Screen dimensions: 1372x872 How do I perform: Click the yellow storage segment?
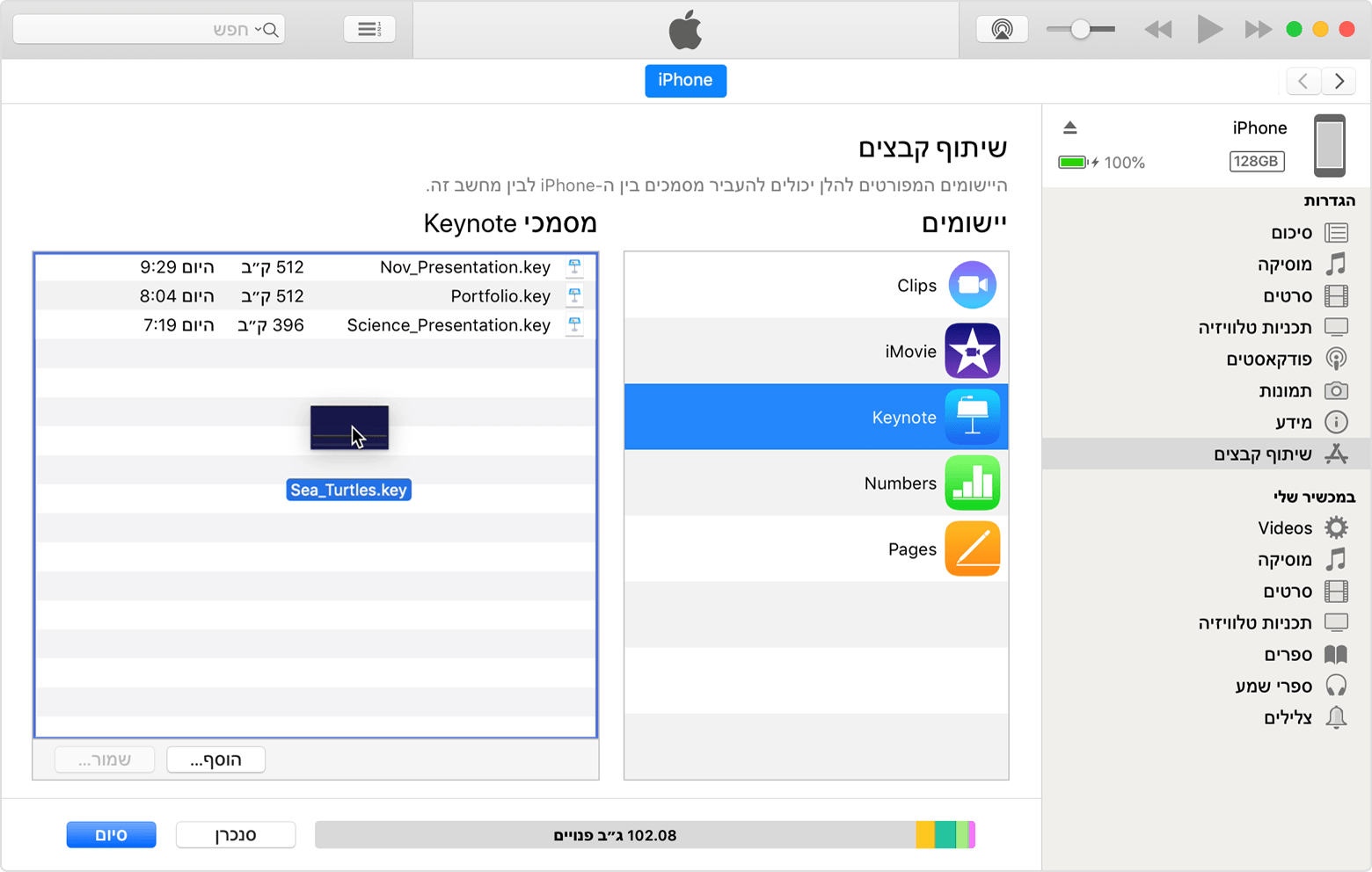pos(925,835)
